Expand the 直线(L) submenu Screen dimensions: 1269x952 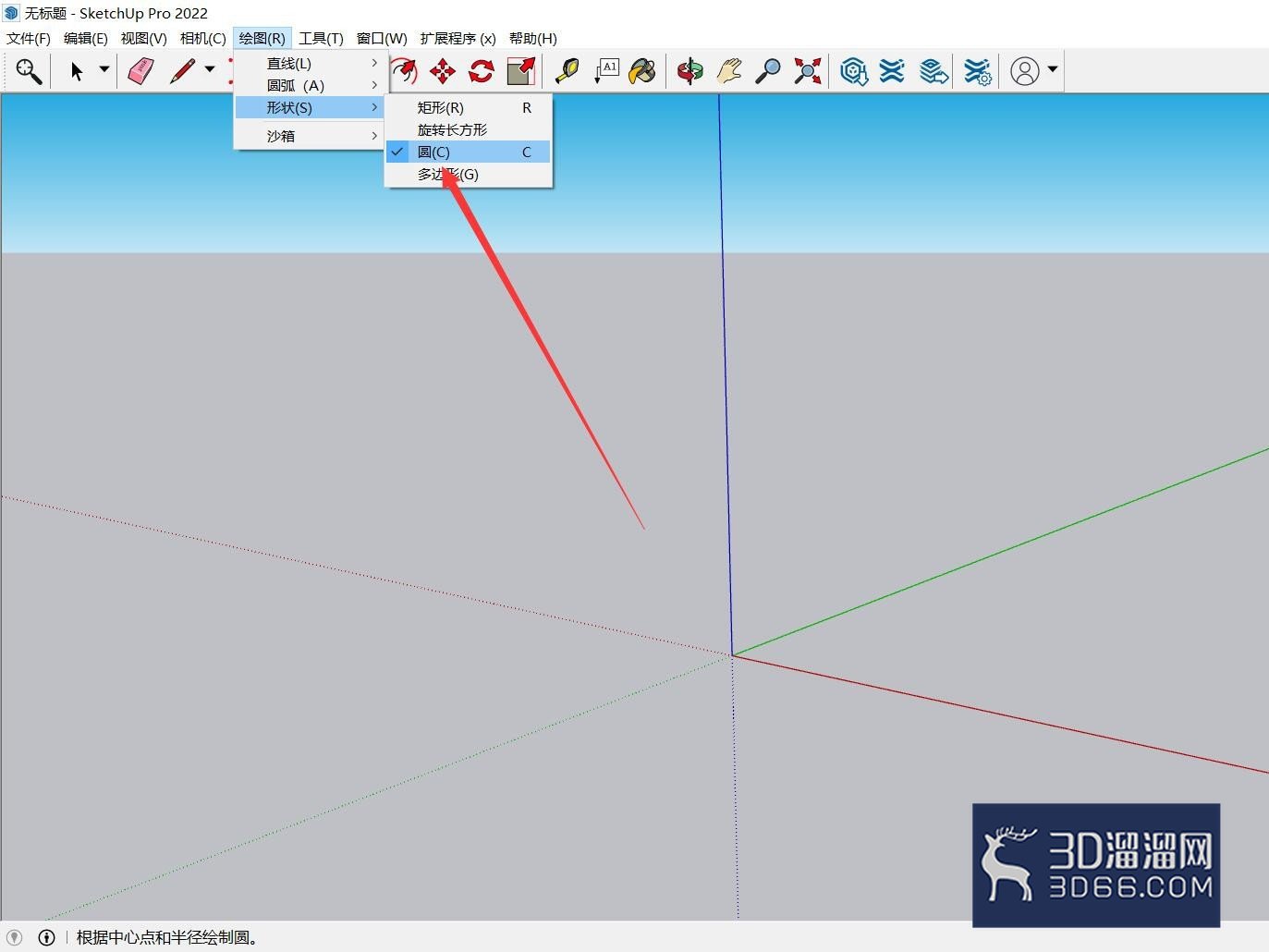pos(310,63)
